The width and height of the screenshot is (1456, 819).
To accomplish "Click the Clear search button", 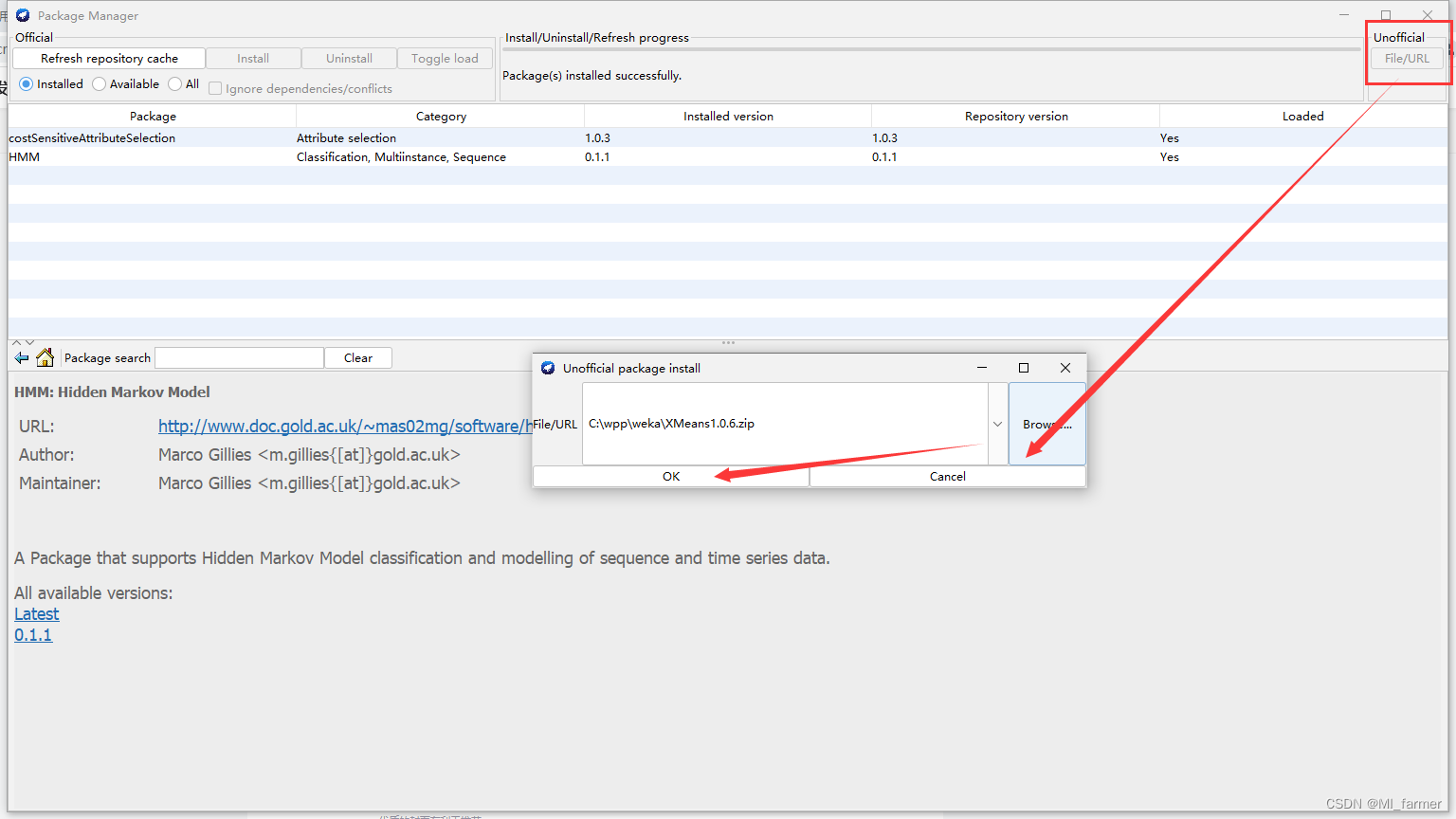I will point(358,357).
